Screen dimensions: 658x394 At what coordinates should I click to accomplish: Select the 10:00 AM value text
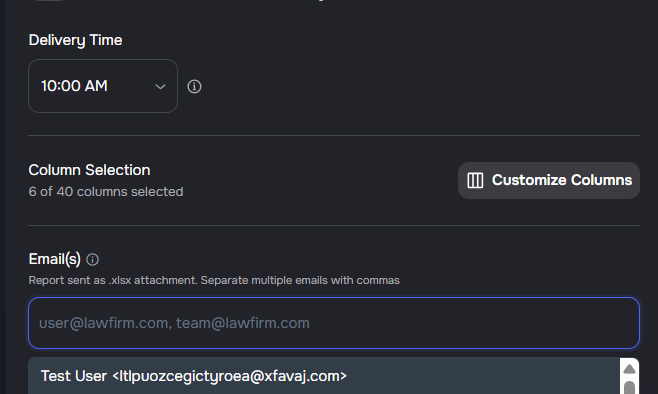pyautogui.click(x=74, y=86)
